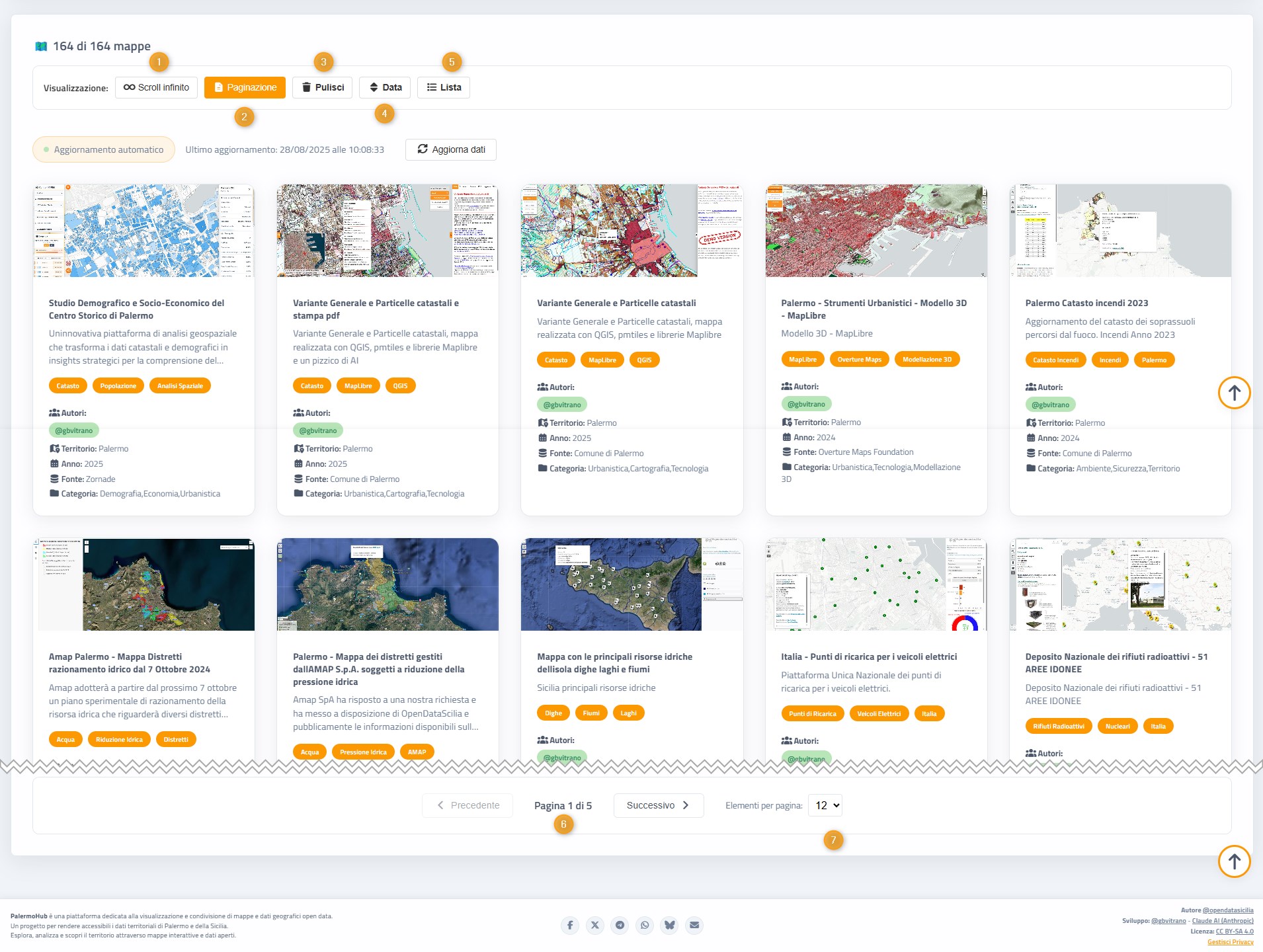The width and height of the screenshot is (1263, 952).
Task: Toggle the Lista view layout
Action: click(444, 87)
